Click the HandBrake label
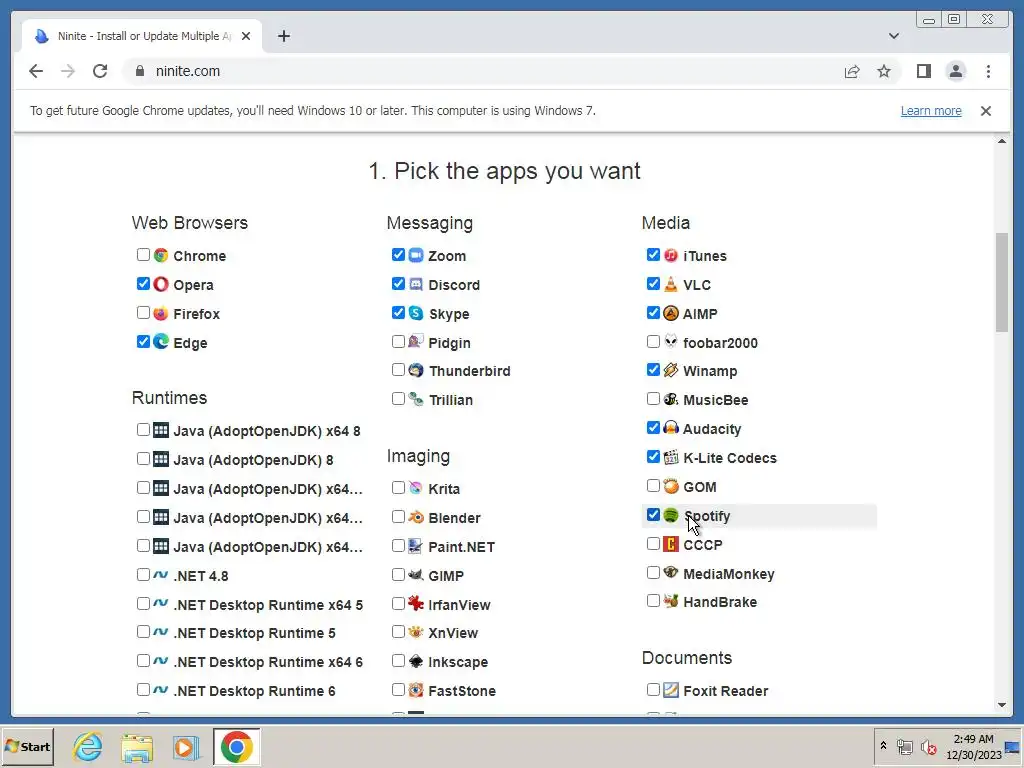The image size is (1024, 768). pos(720,602)
